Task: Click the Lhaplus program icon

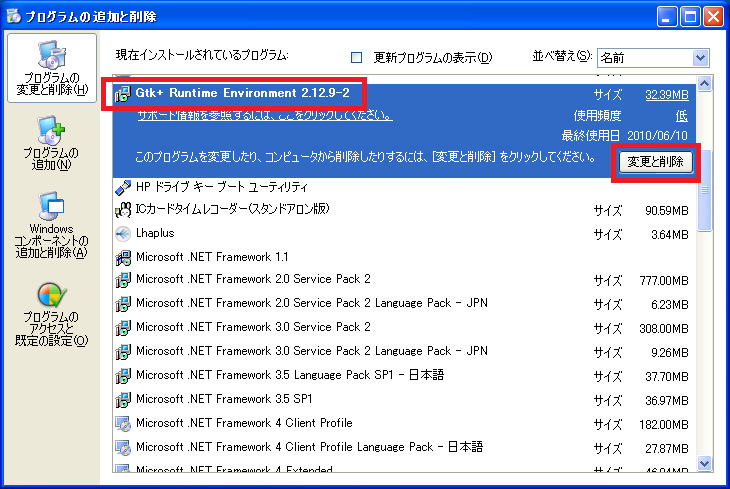Action: click(123, 234)
